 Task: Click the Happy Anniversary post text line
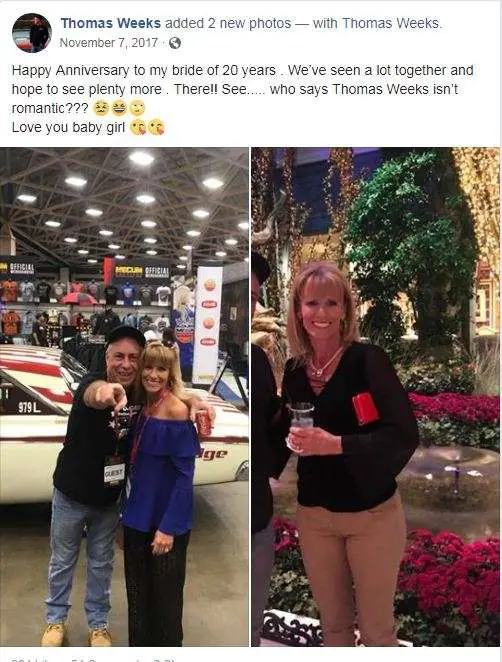pyautogui.click(x=242, y=70)
